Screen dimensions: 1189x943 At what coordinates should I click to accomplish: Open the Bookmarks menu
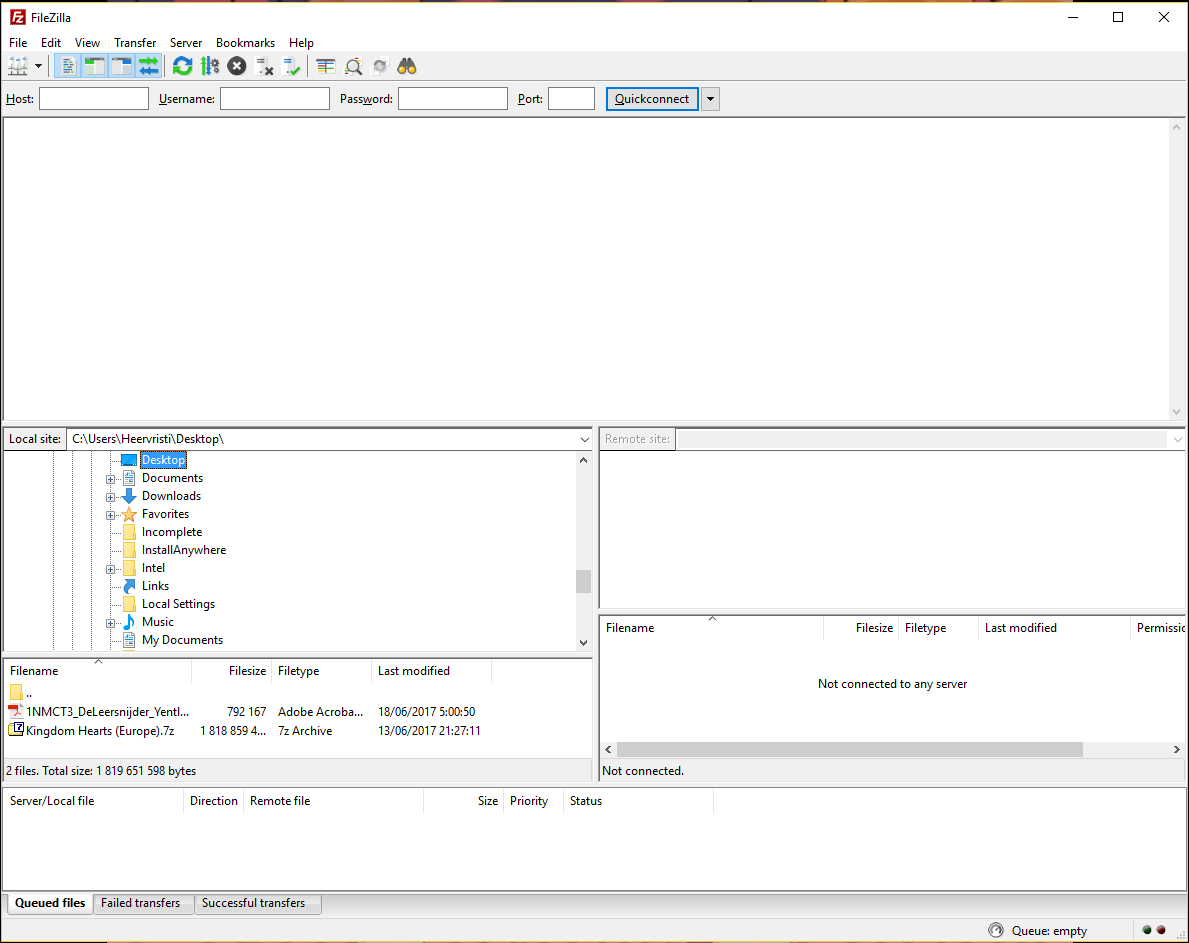pyautogui.click(x=246, y=42)
